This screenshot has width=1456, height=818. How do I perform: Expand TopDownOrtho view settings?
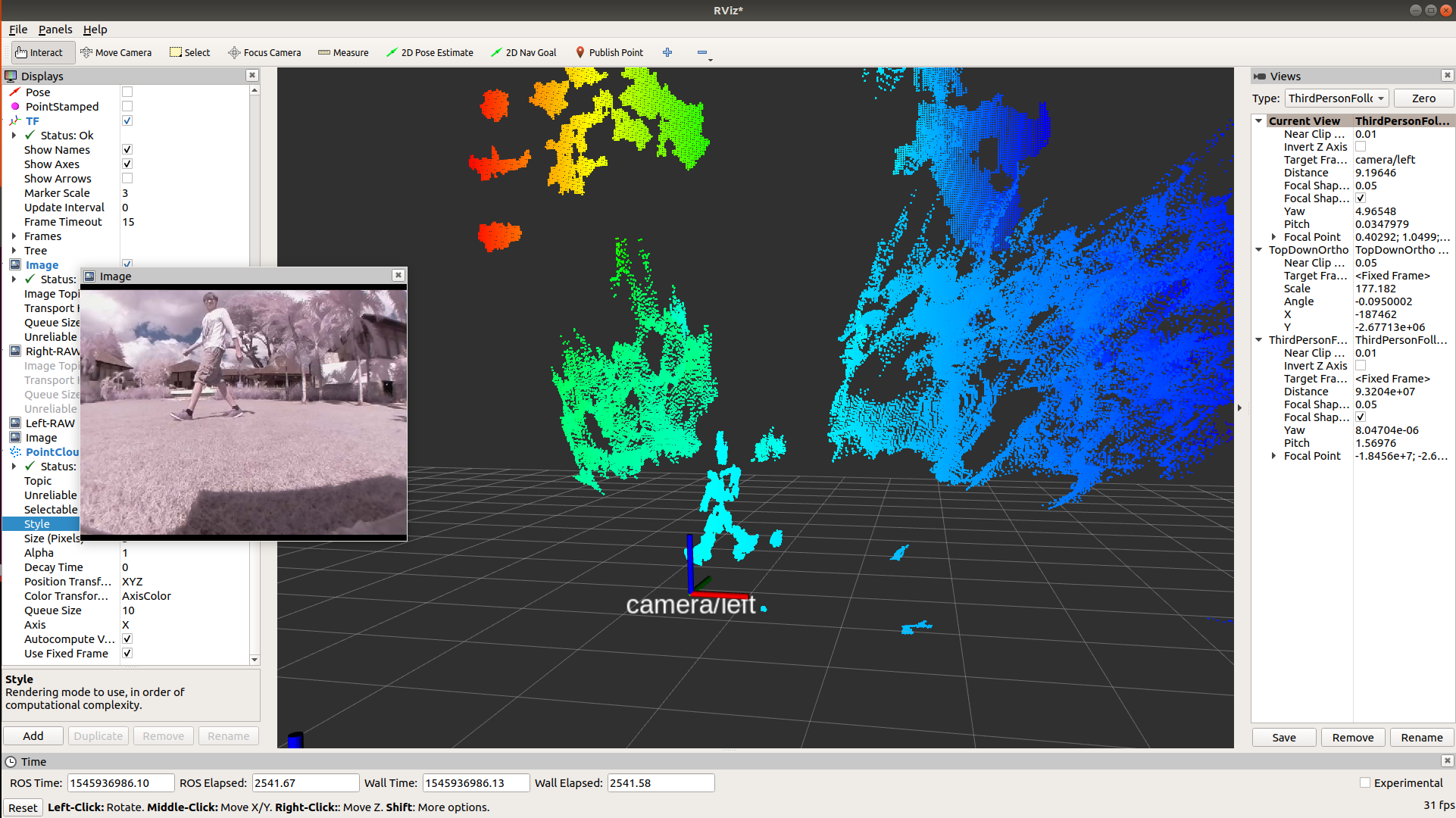pos(1263,249)
